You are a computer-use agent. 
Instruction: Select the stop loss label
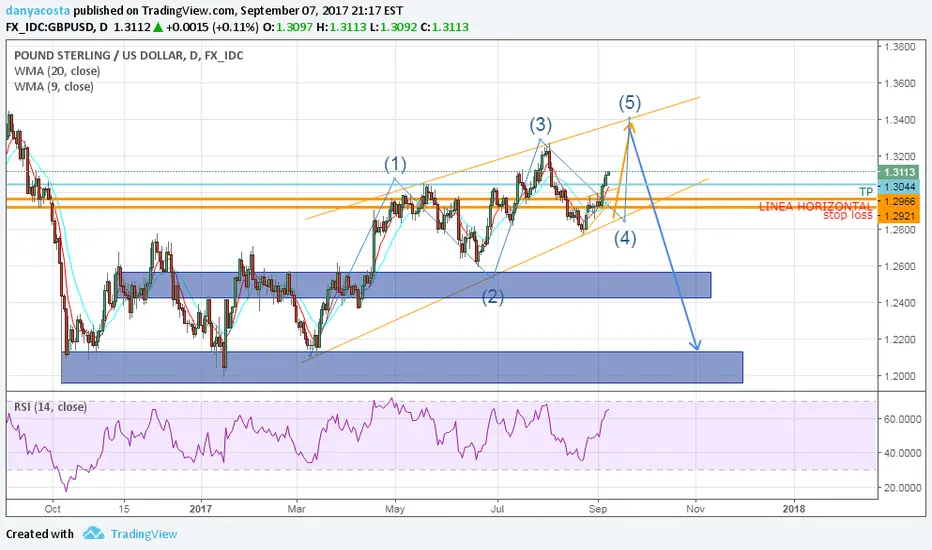coord(848,215)
